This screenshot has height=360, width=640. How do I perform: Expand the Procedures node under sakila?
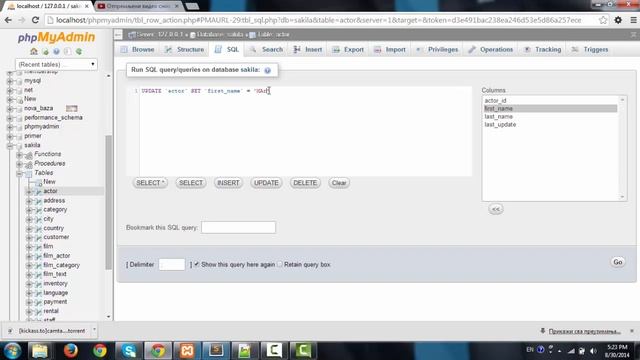pyautogui.click(x=19, y=164)
